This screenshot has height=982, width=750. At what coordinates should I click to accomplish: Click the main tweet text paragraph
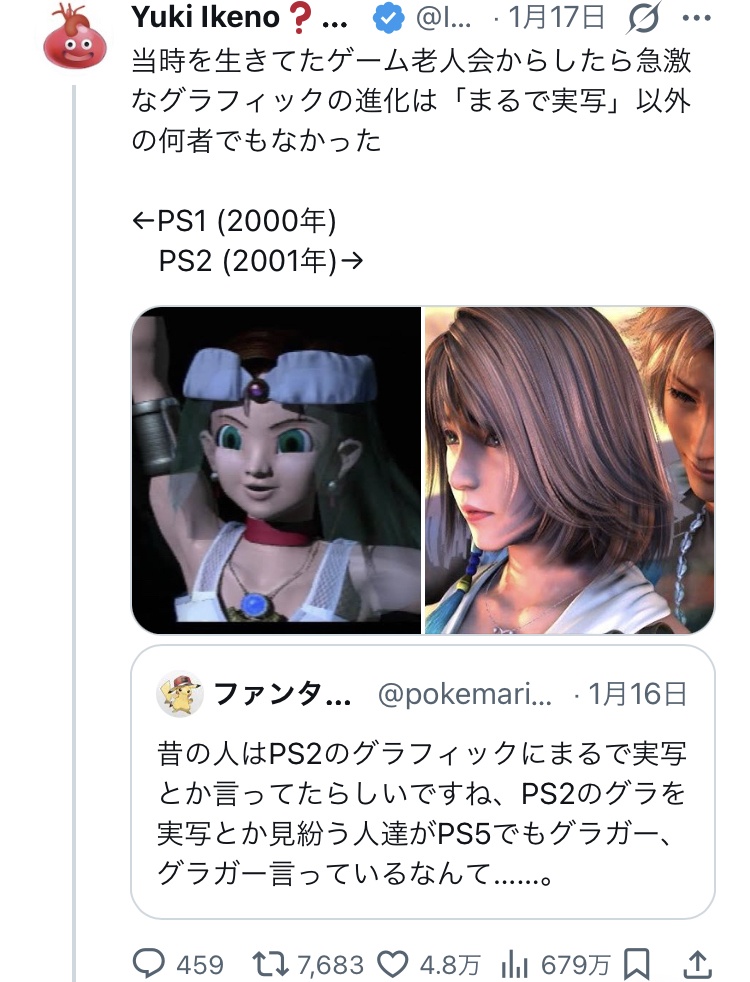(411, 100)
